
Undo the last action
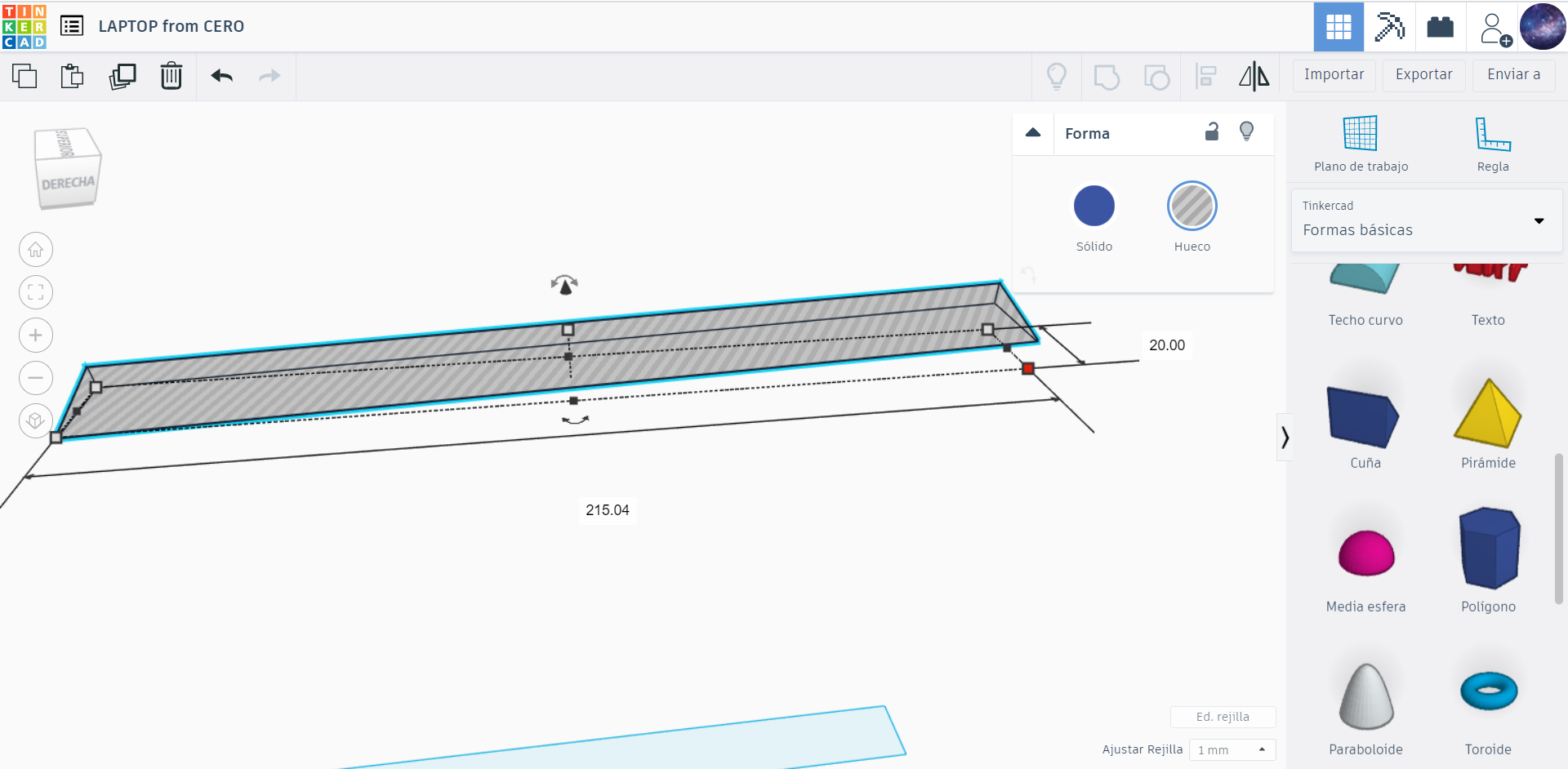pyautogui.click(x=222, y=76)
